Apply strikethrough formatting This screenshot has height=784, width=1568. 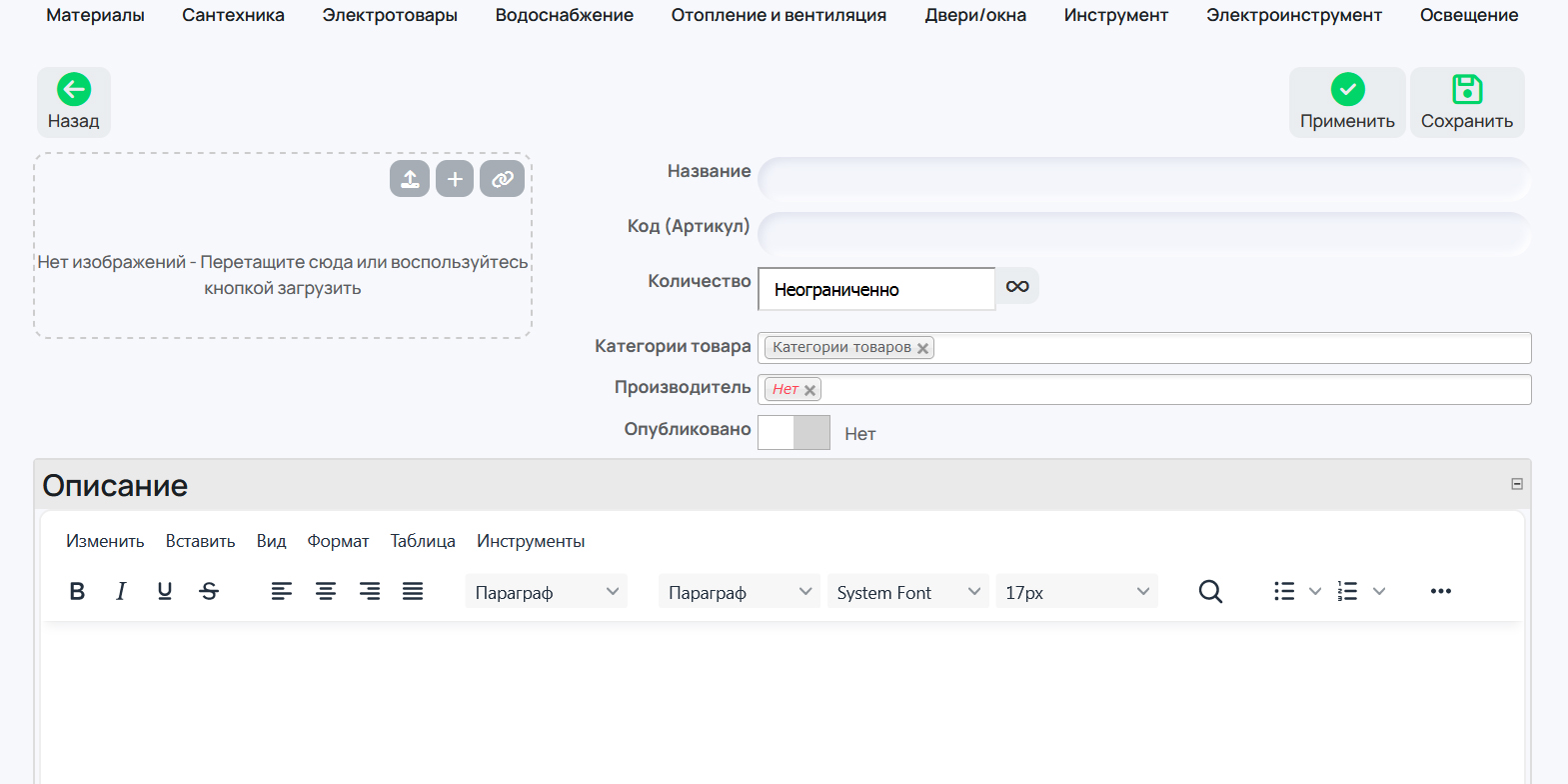209,591
